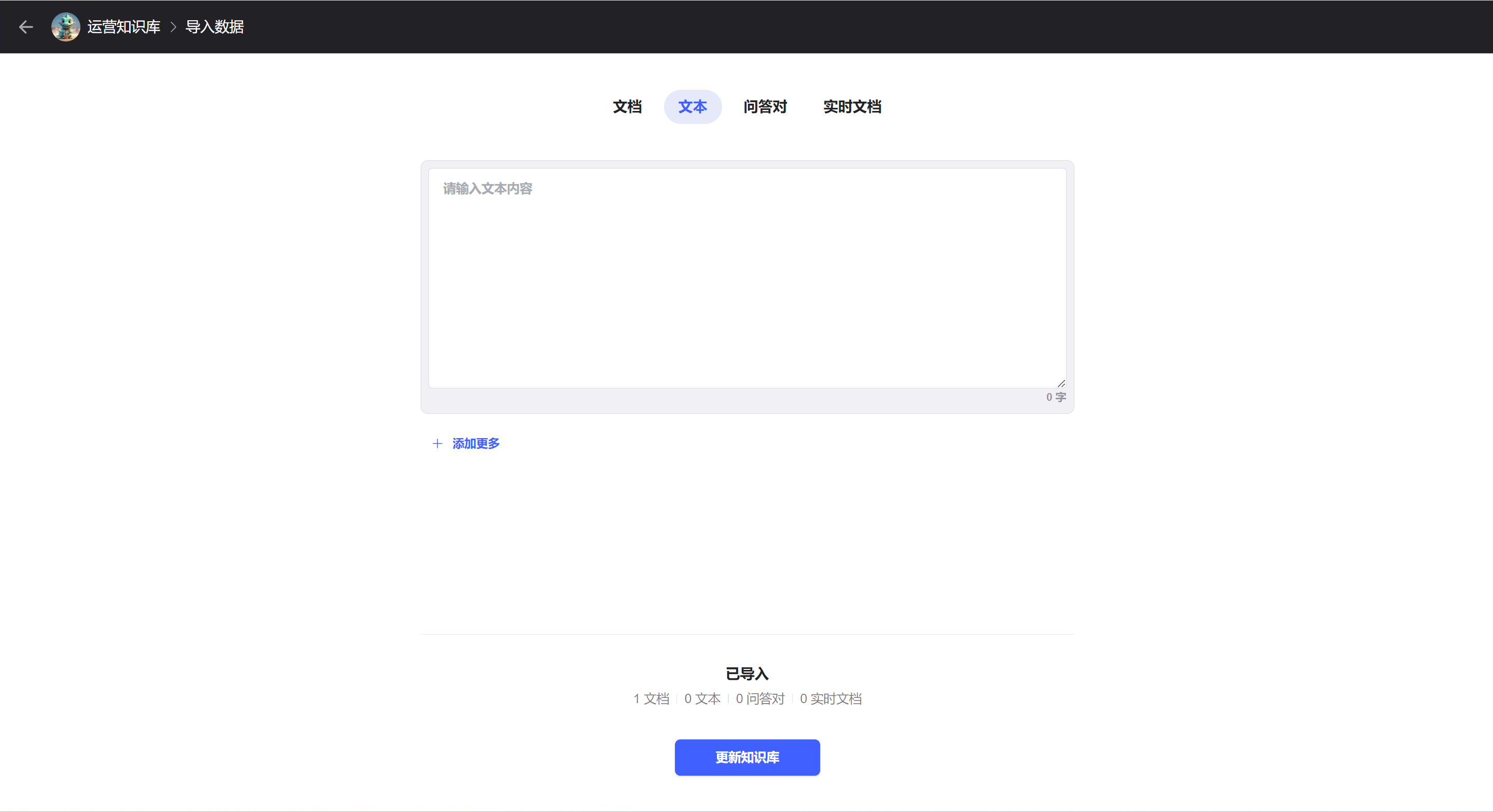The height and width of the screenshot is (812, 1493).
Task: Click the 1 文档 imported count
Action: tap(651, 699)
